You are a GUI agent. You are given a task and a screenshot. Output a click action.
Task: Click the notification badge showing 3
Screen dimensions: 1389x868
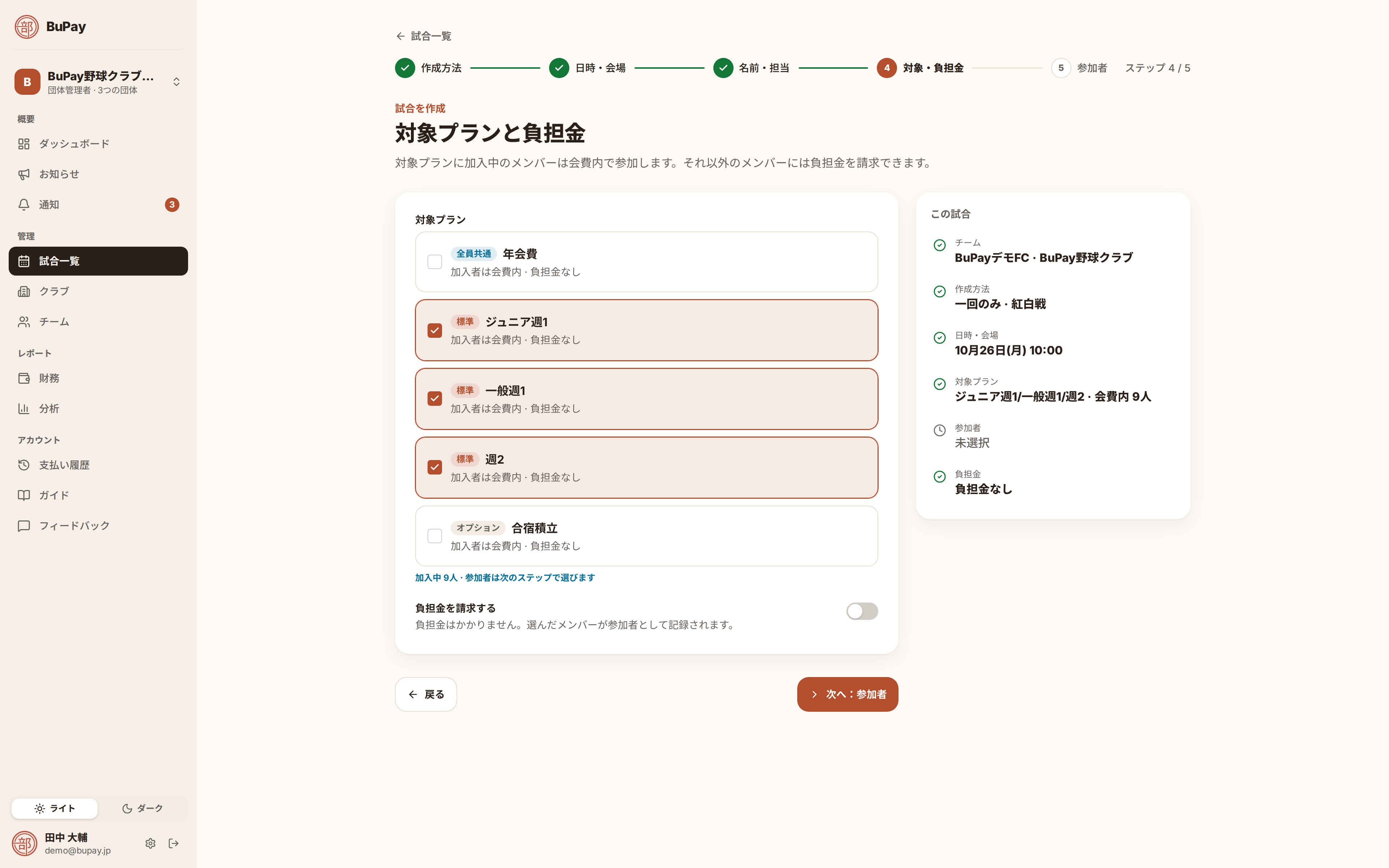point(171,204)
